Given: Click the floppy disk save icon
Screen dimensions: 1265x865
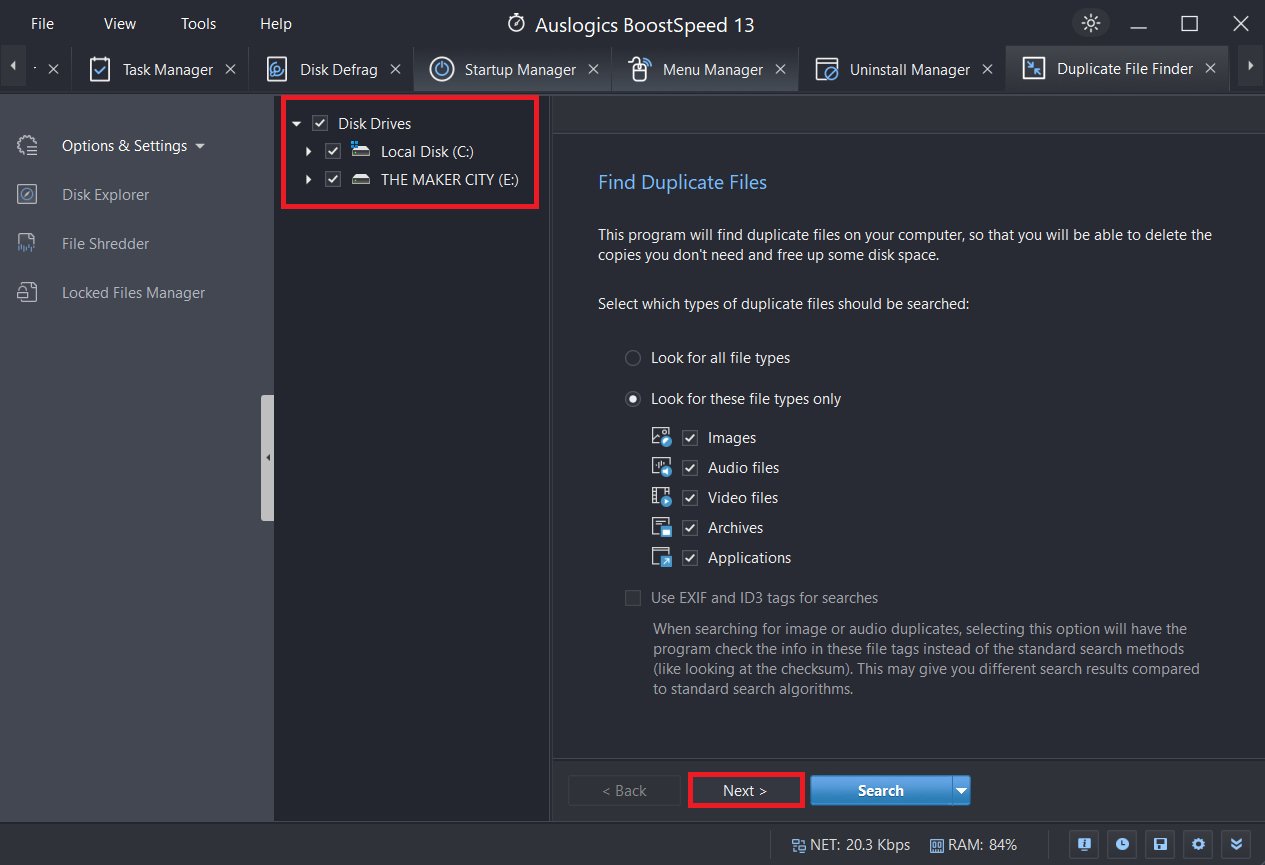Looking at the screenshot, I should pyautogui.click(x=1160, y=844).
